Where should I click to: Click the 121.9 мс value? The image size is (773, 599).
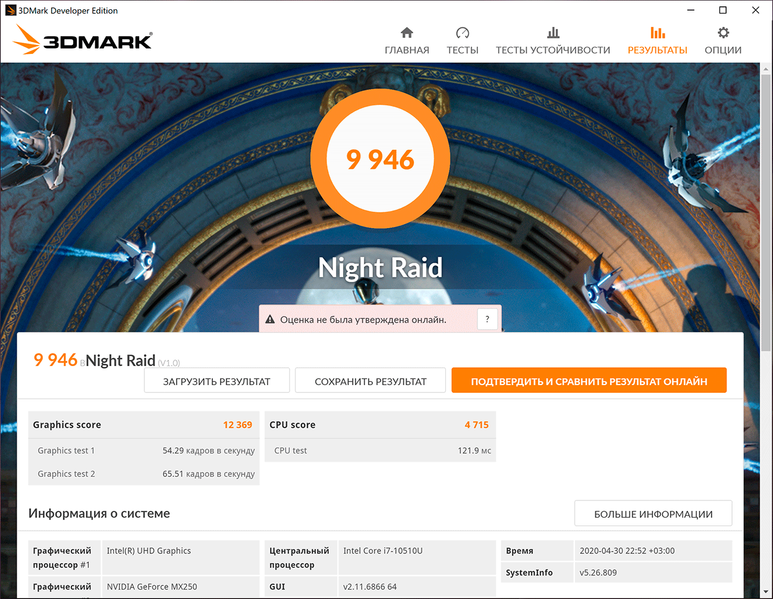474,450
